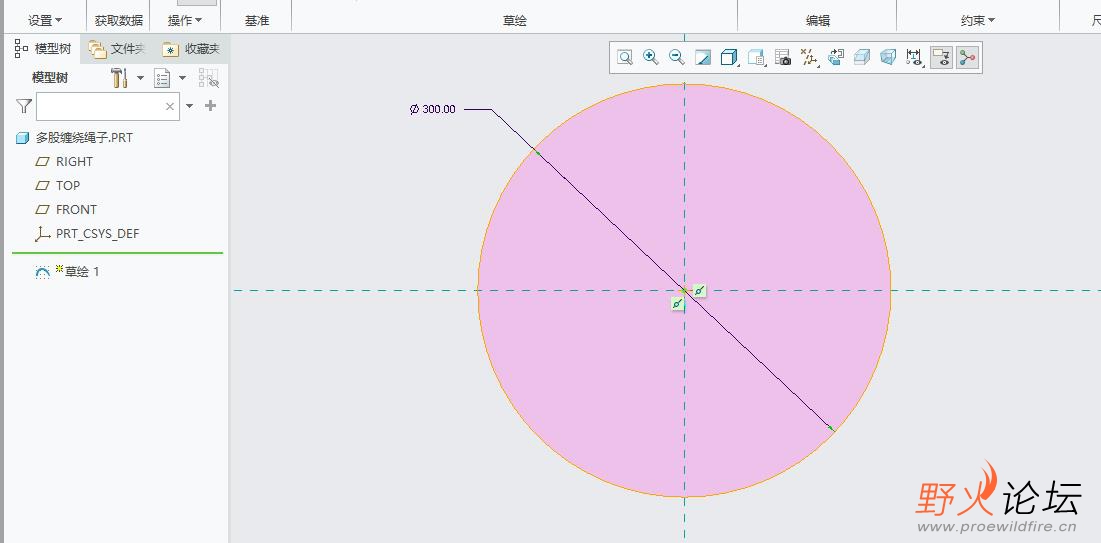Click the 编辑 group label
Image resolution: width=1101 pixels, height=543 pixels.
[818, 20]
